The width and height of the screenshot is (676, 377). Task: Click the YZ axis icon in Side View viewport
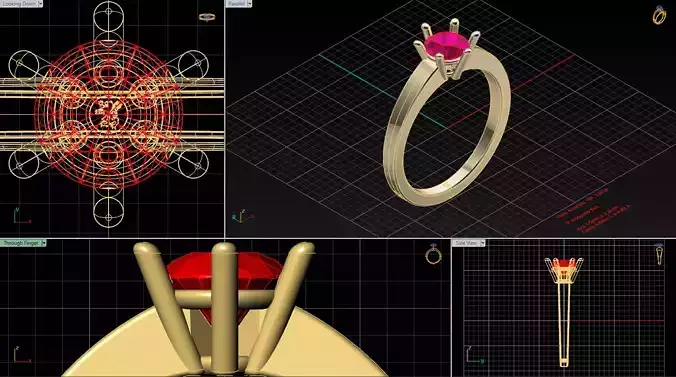(474, 355)
